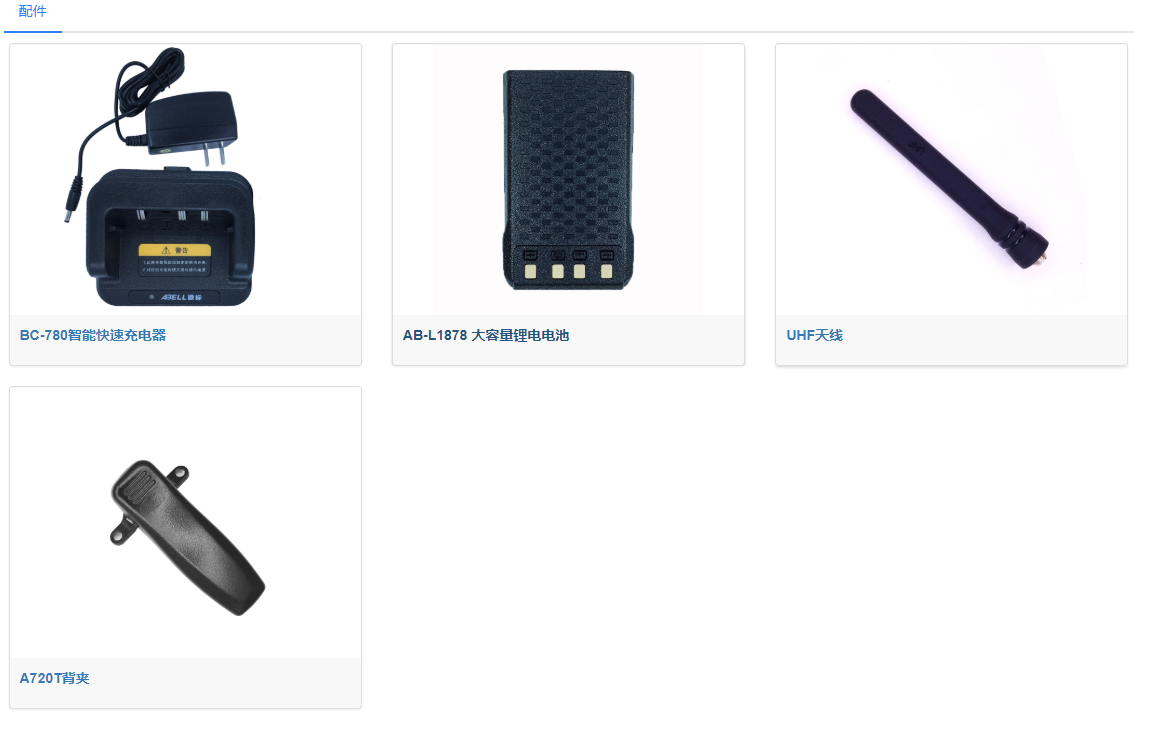The image size is (1150, 738).
Task: Open the A720T背夹 product link
Action: [x=54, y=679]
